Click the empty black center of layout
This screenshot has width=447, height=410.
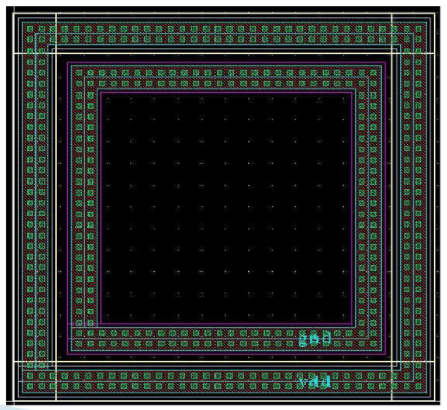click(x=226, y=208)
